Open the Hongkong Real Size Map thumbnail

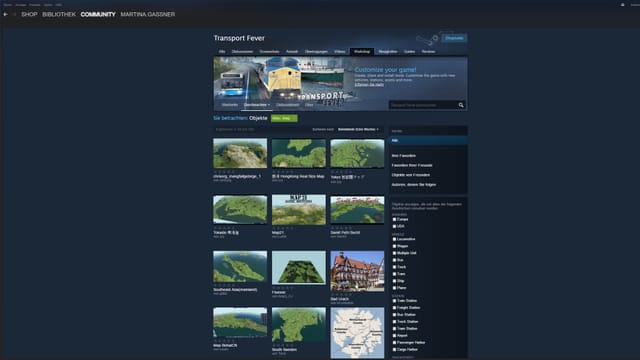pyautogui.click(x=299, y=153)
